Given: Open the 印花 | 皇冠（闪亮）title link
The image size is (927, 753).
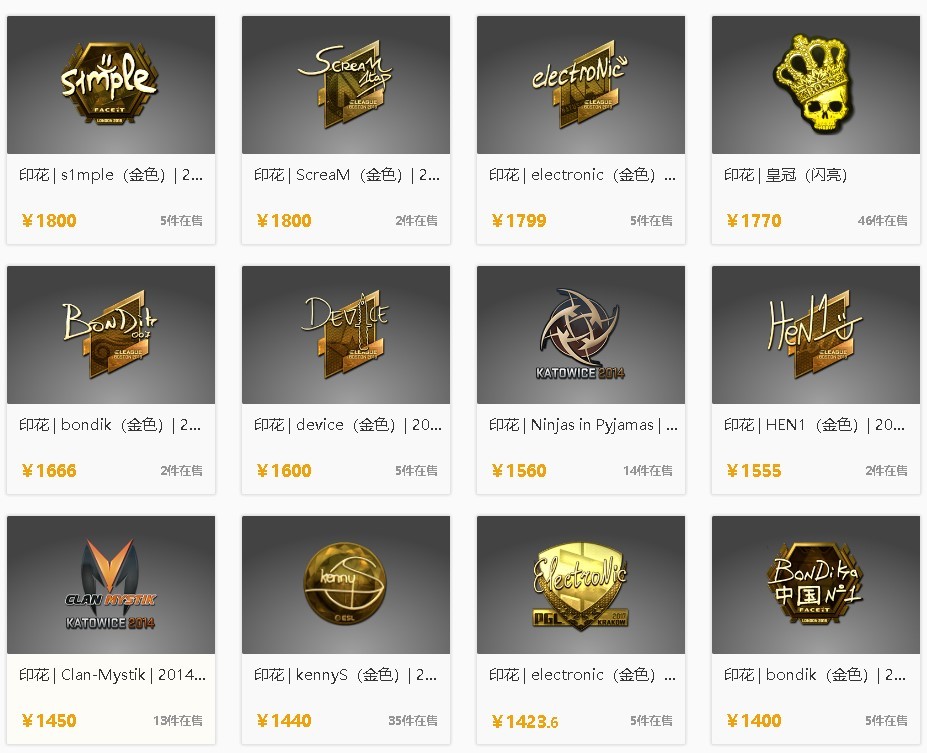Looking at the screenshot, I should point(786,175).
